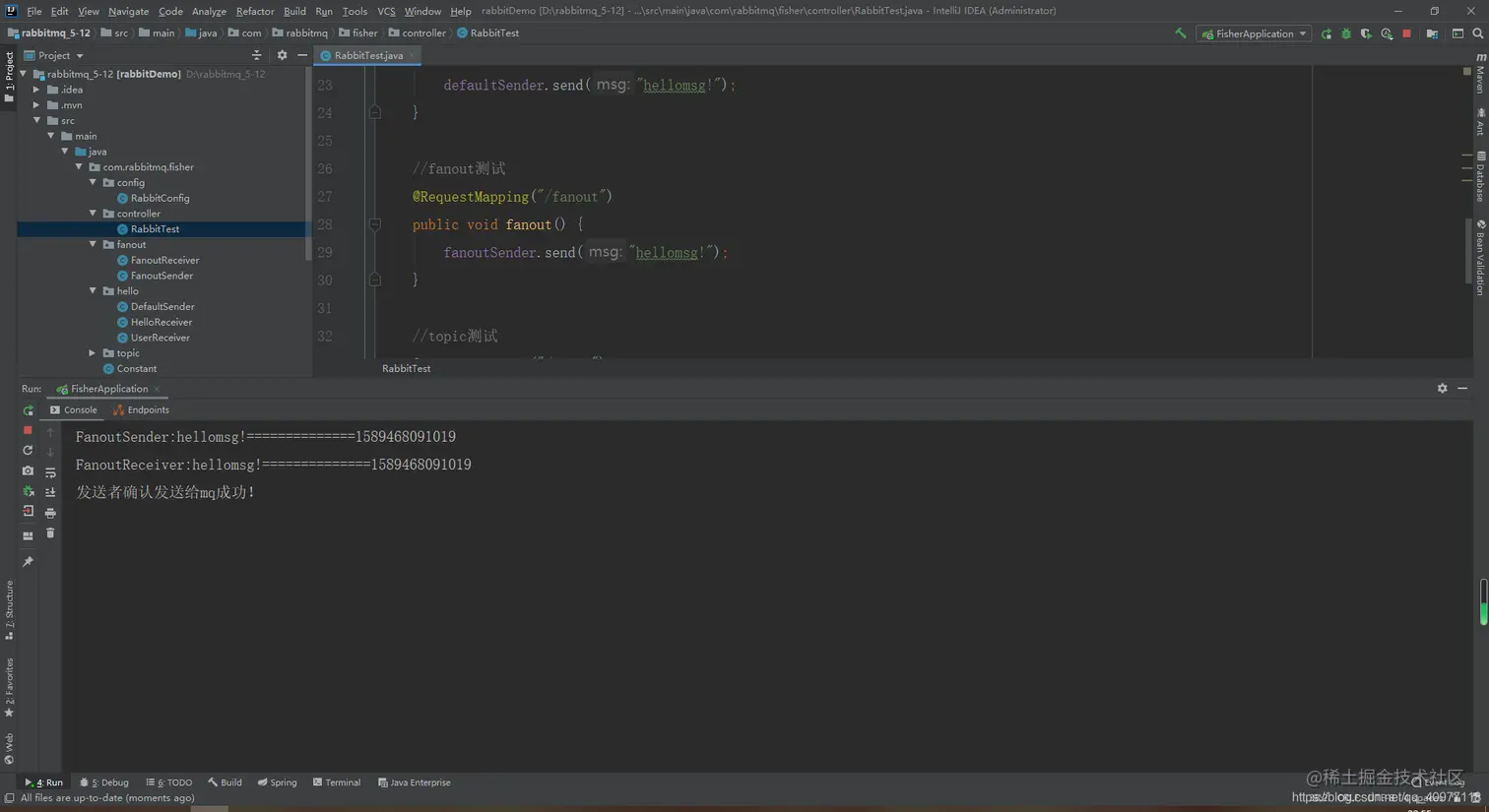1489x812 pixels.
Task: Build project with the hammer icon
Action: pos(1180,33)
